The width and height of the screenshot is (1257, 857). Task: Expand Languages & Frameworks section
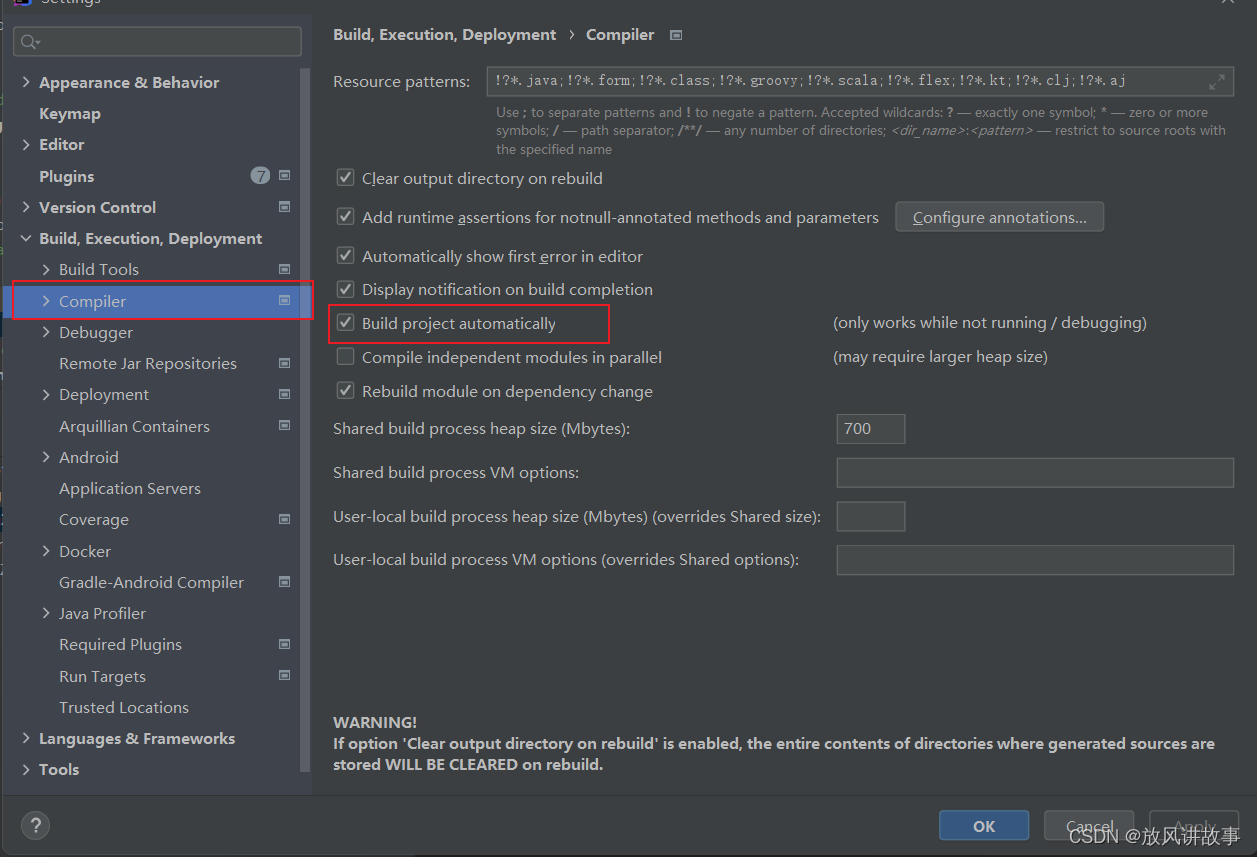[26, 738]
